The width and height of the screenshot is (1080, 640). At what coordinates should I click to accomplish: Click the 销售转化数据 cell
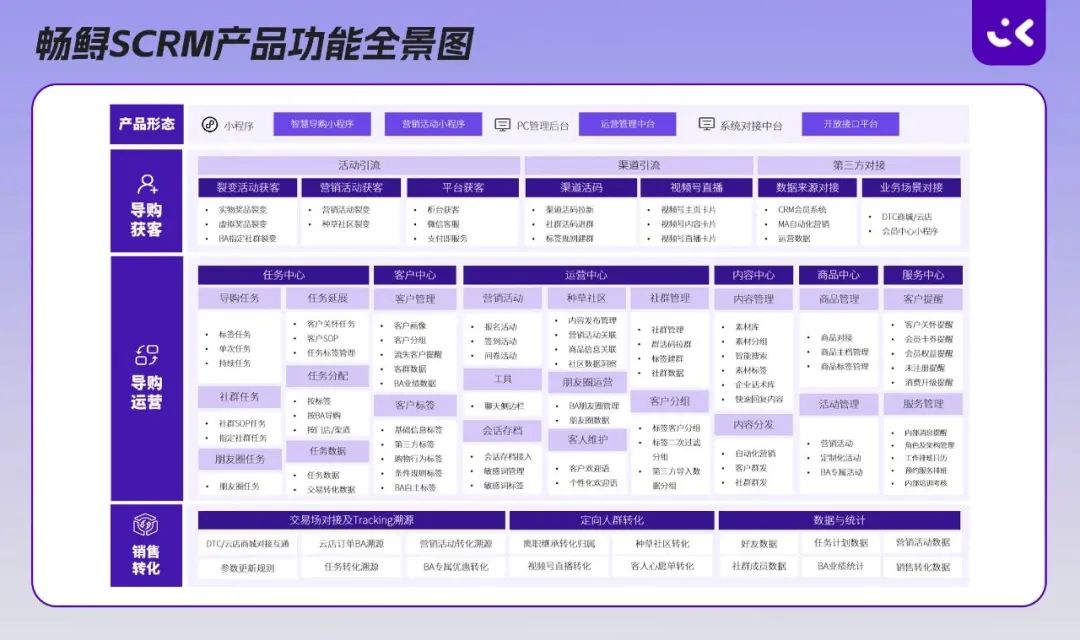(922, 567)
